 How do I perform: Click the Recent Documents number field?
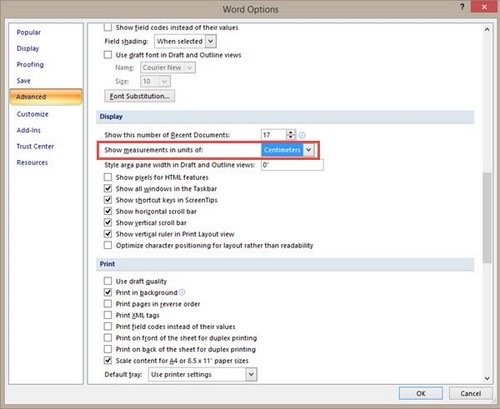coord(274,135)
